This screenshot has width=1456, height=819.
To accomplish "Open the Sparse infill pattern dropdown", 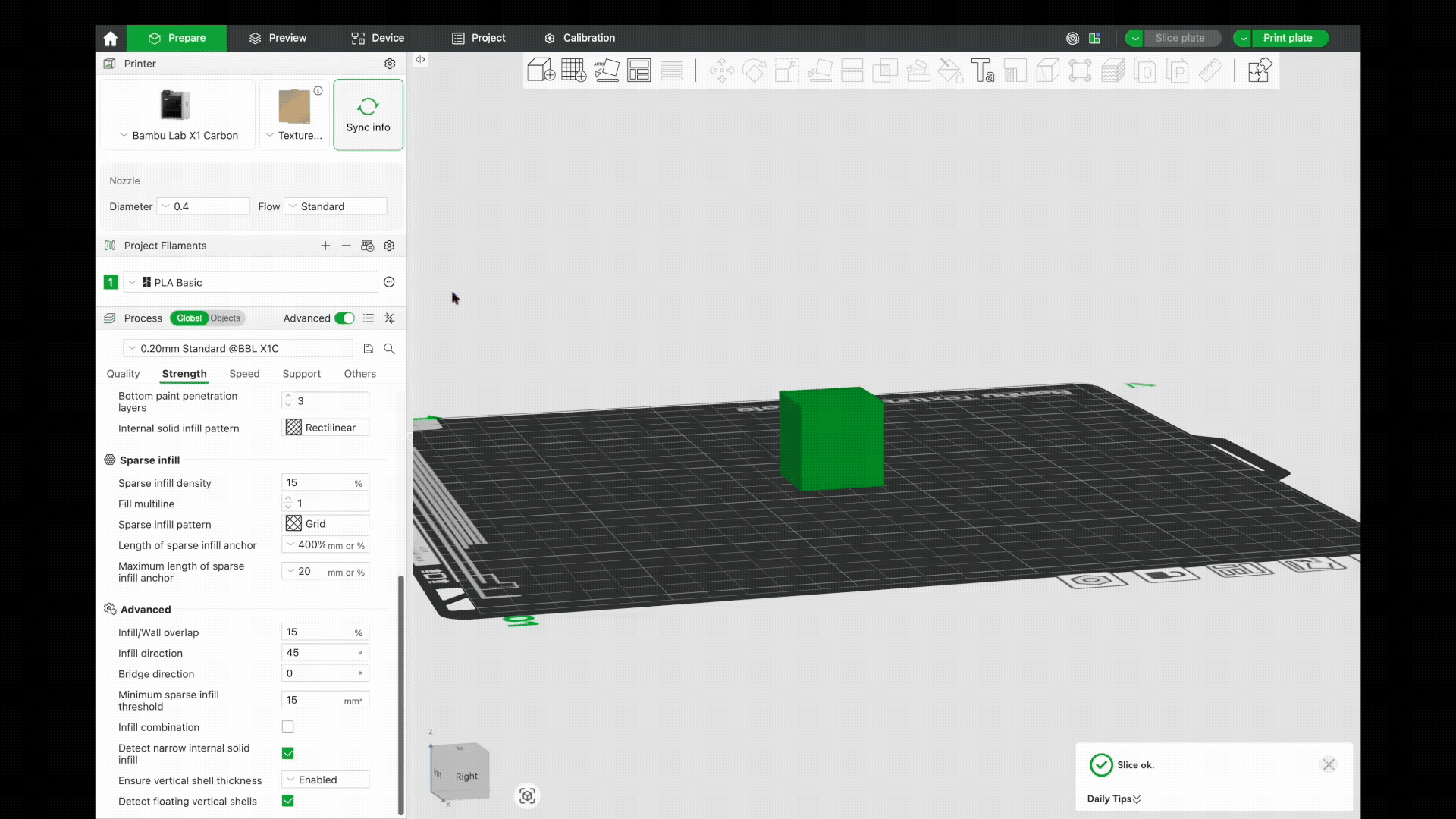I will (325, 523).
